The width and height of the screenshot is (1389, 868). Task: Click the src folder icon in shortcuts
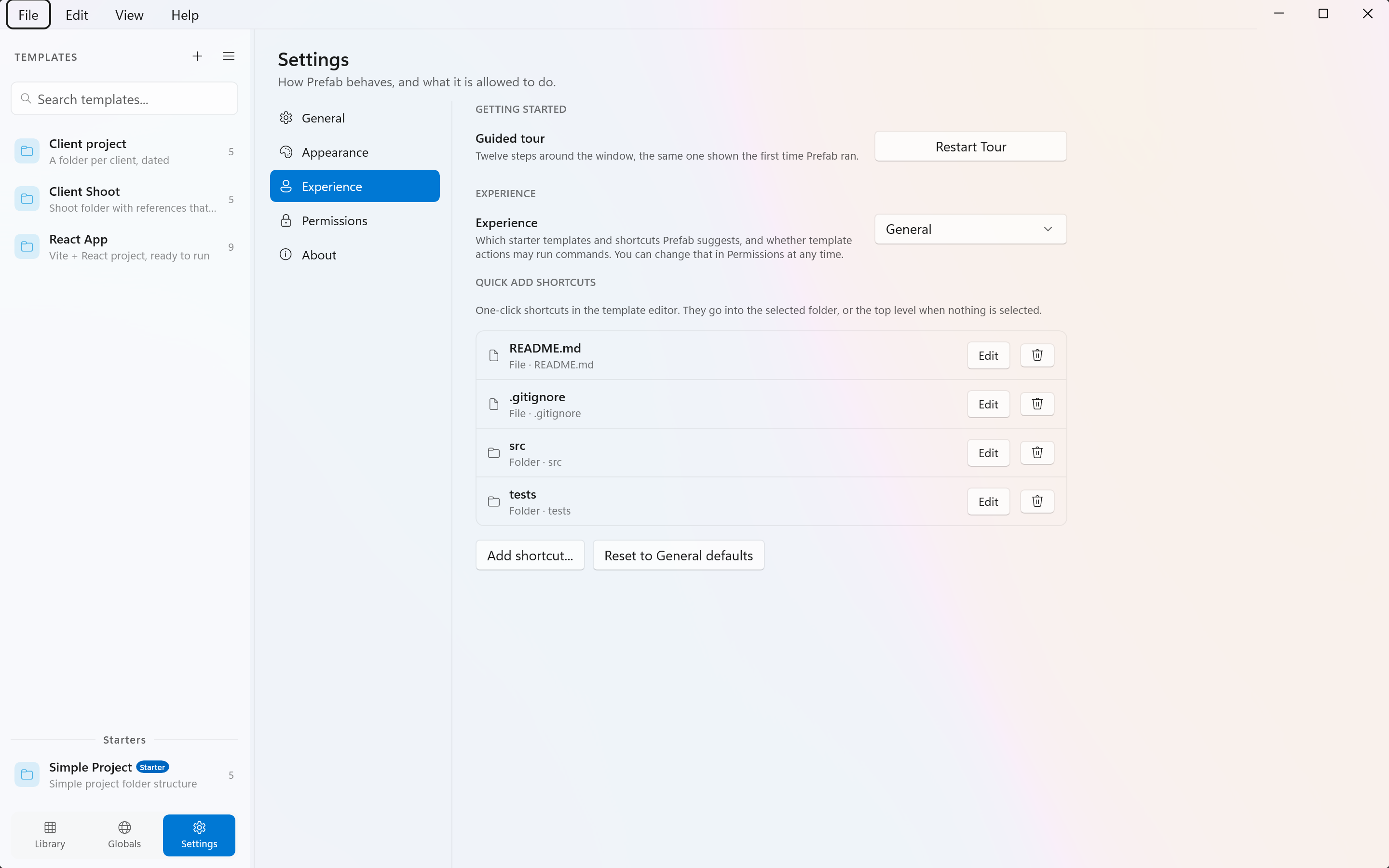[x=493, y=453]
